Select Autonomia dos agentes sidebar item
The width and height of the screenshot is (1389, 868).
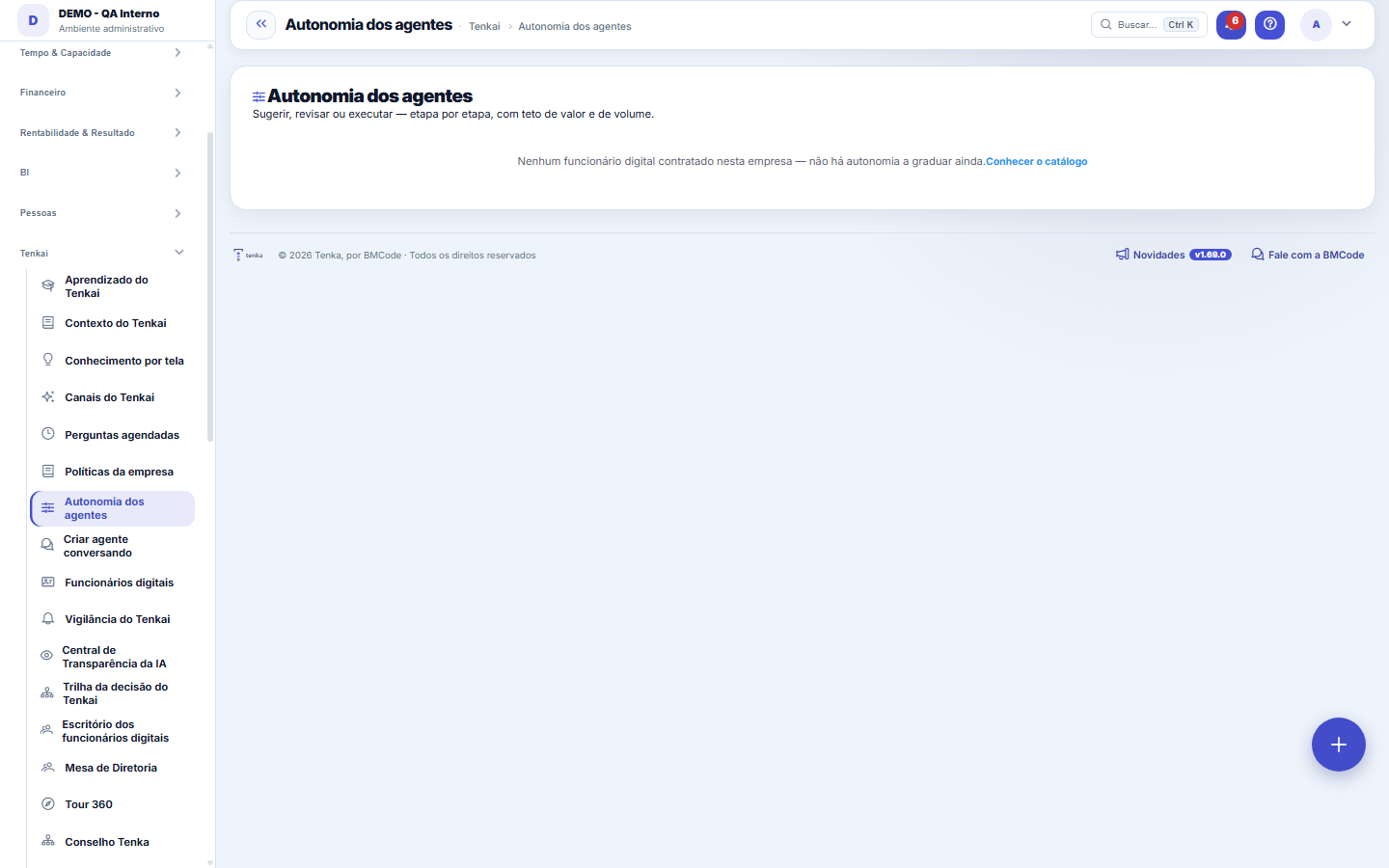pos(113,508)
